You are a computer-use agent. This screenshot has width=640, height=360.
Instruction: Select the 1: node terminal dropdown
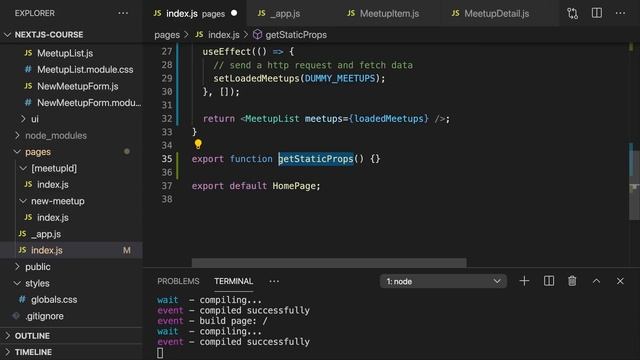[x=443, y=281]
